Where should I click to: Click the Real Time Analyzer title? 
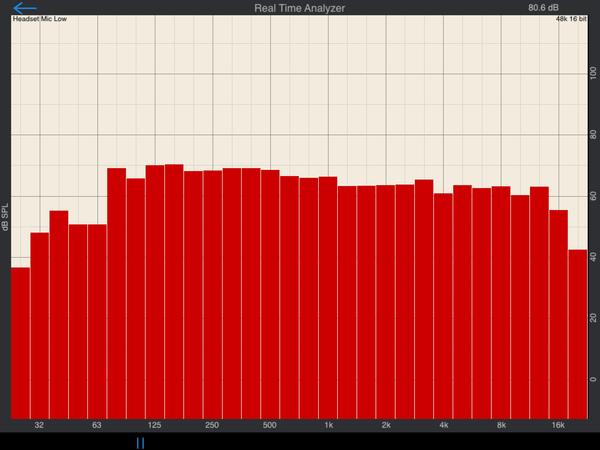[300, 8]
